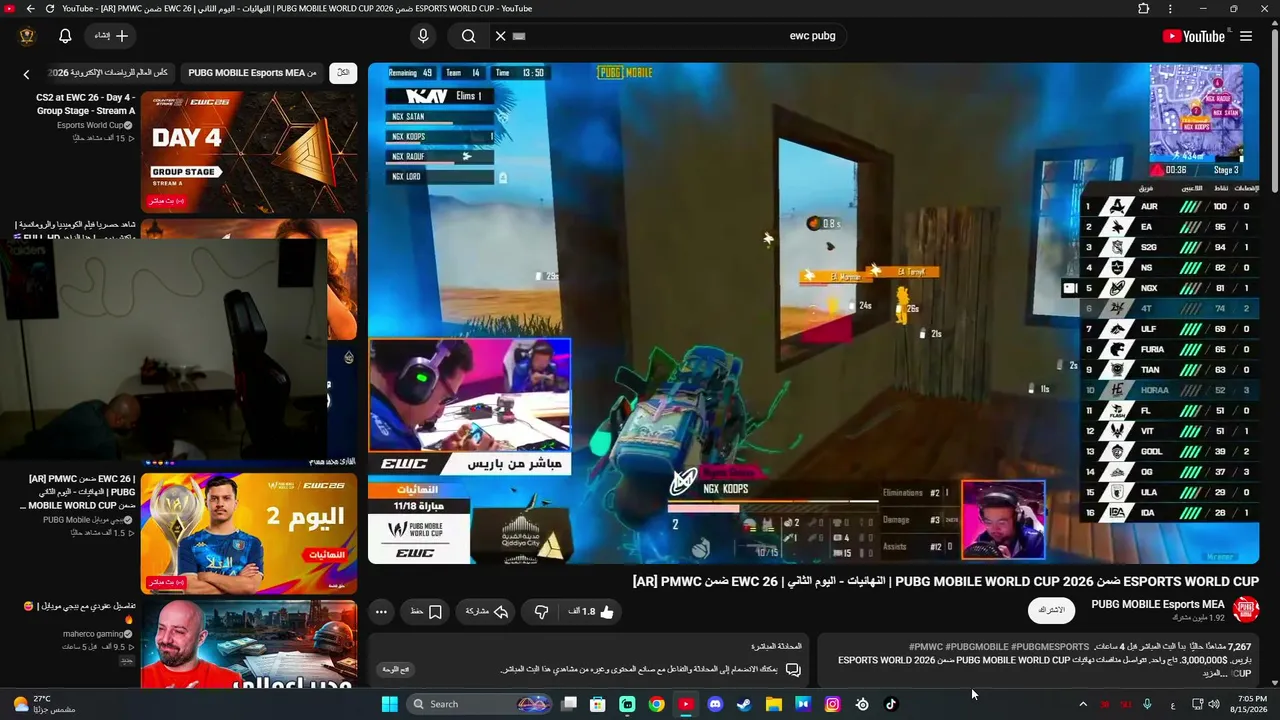Open the 'اليوم 2' PMWC finals thumbnail
Image resolution: width=1280 pixels, height=720 pixels.
(249, 533)
